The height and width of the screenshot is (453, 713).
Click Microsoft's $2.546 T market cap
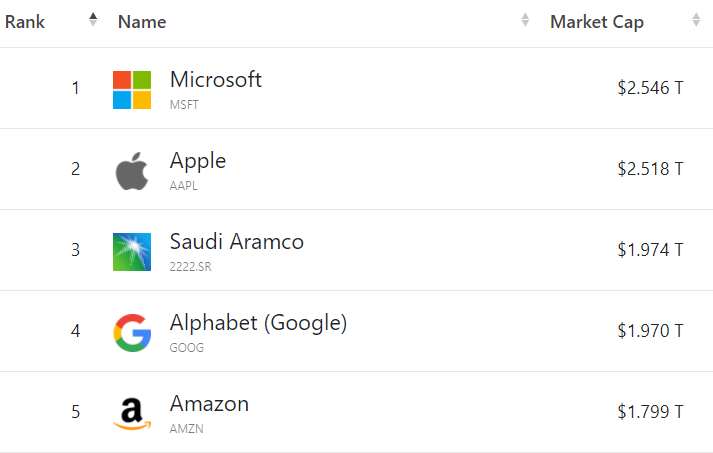[x=650, y=88]
